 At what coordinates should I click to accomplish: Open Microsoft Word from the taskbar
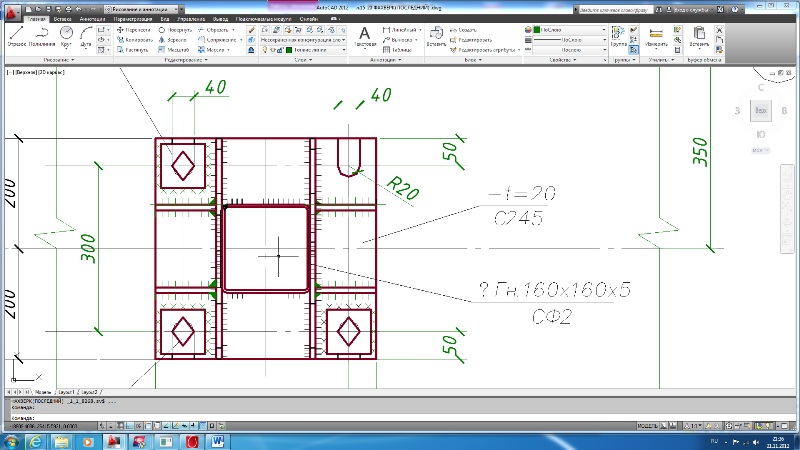(x=218, y=440)
